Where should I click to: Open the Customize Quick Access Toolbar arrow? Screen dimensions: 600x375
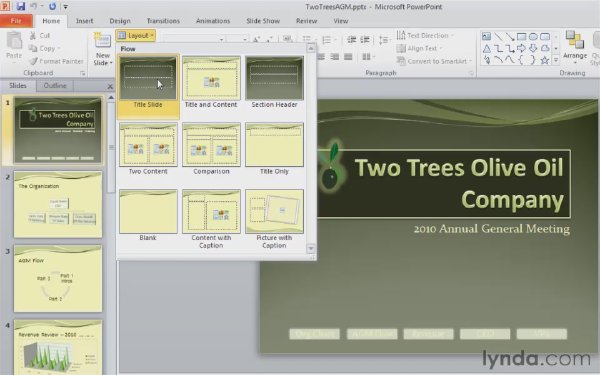[65, 7]
